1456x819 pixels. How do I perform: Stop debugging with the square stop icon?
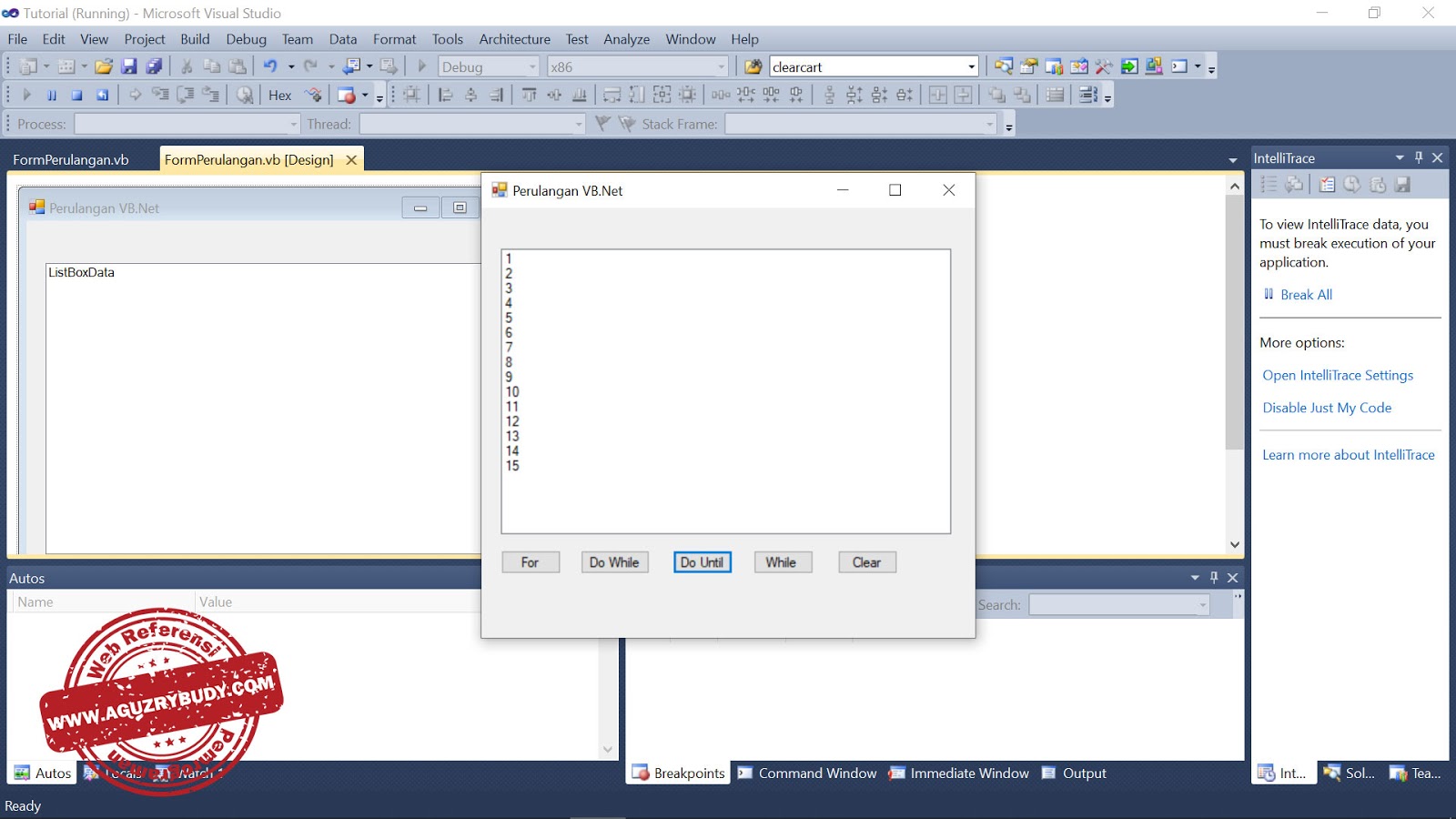click(x=77, y=95)
